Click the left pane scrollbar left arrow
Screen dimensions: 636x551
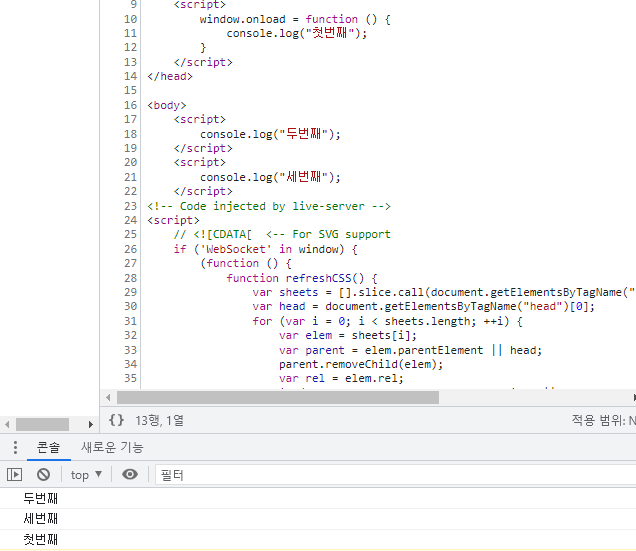[x=7, y=424]
